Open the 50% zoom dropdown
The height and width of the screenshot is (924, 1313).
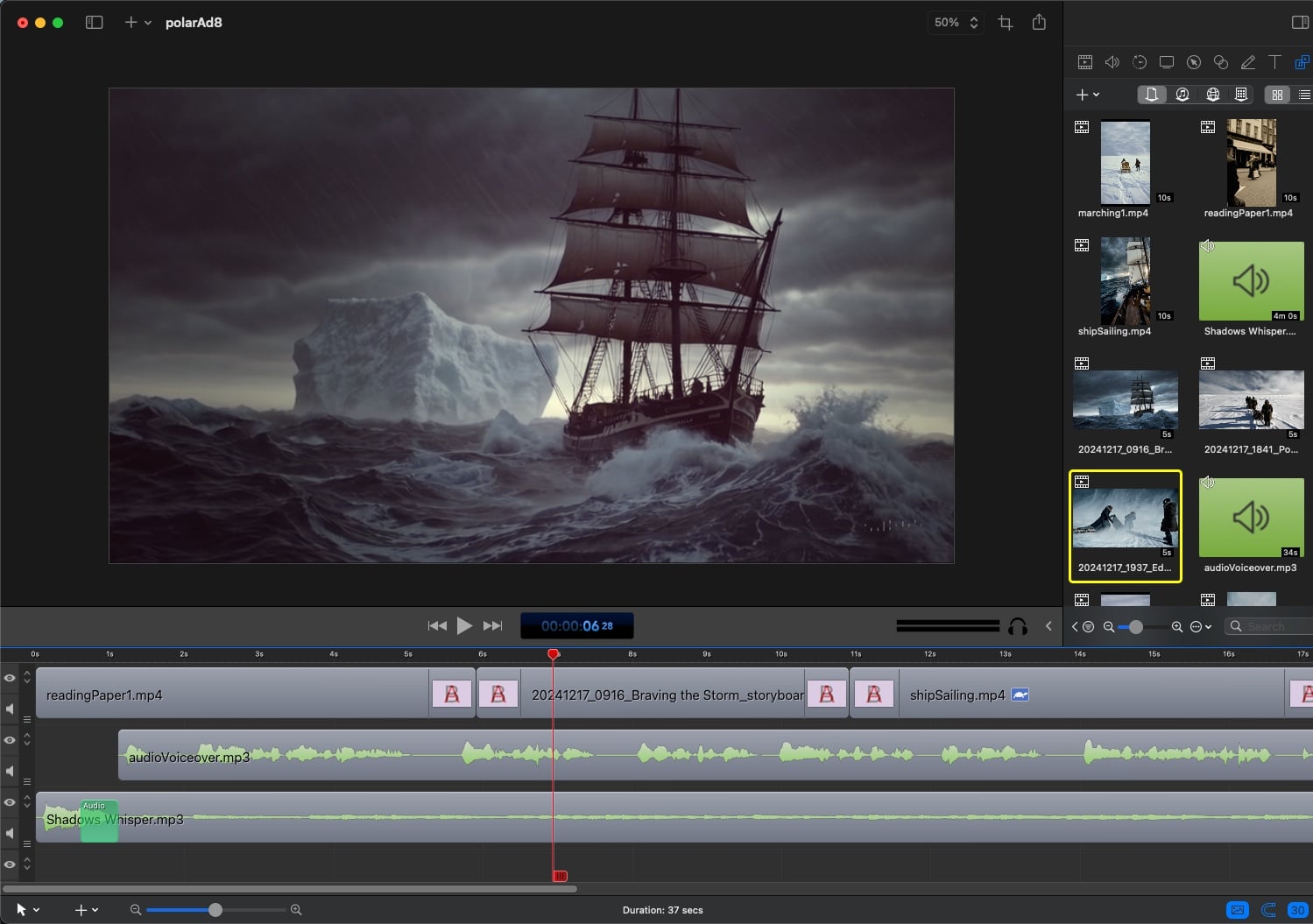tap(955, 23)
